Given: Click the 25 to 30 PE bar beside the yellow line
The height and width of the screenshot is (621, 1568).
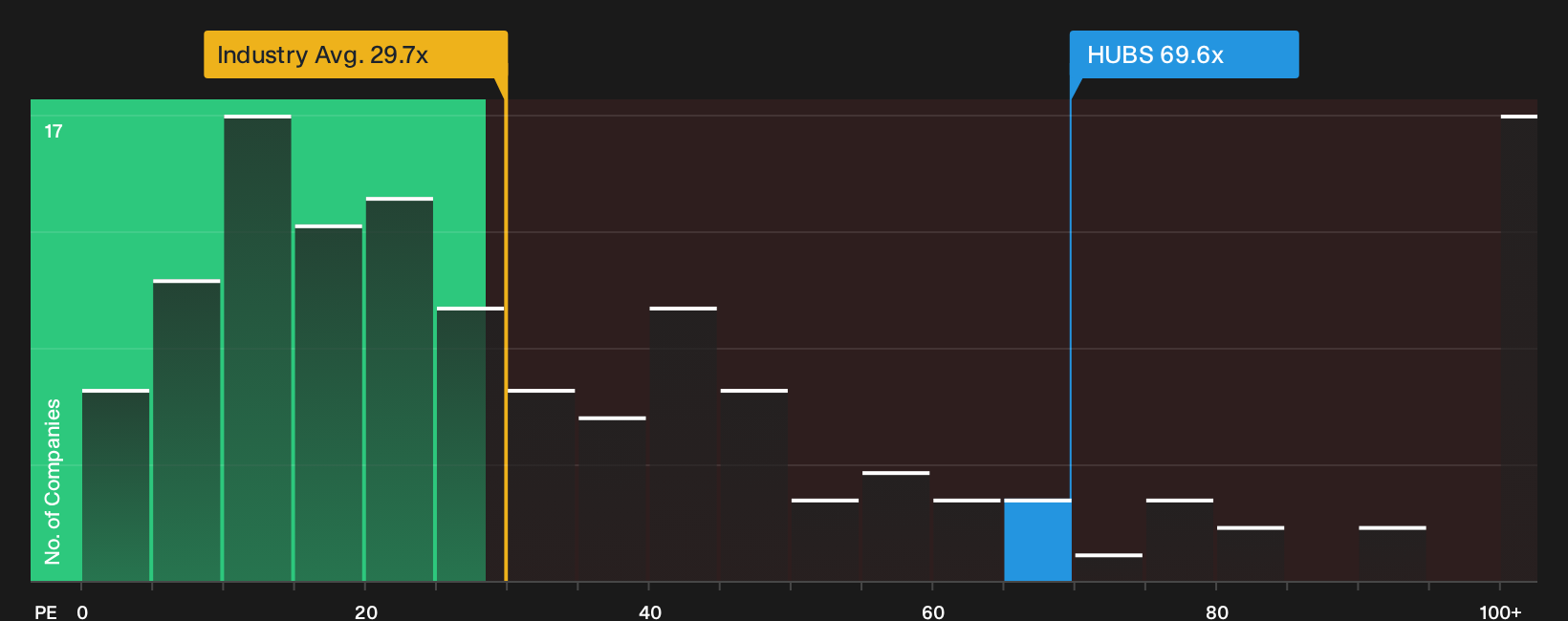Looking at the screenshot, I should point(470,444).
